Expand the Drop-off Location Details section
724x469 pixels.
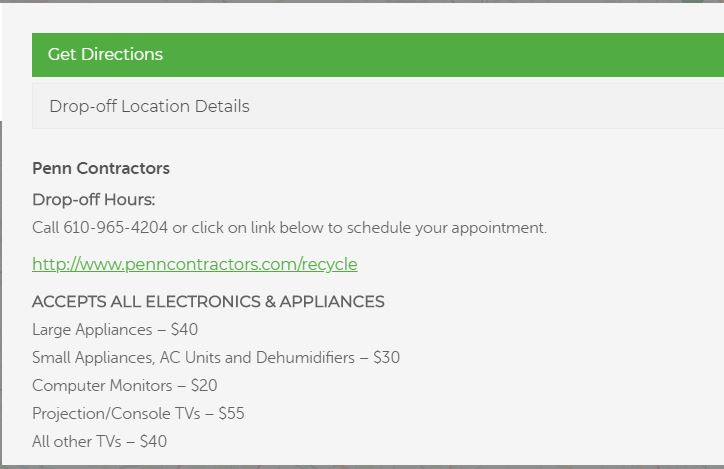[x=378, y=106]
